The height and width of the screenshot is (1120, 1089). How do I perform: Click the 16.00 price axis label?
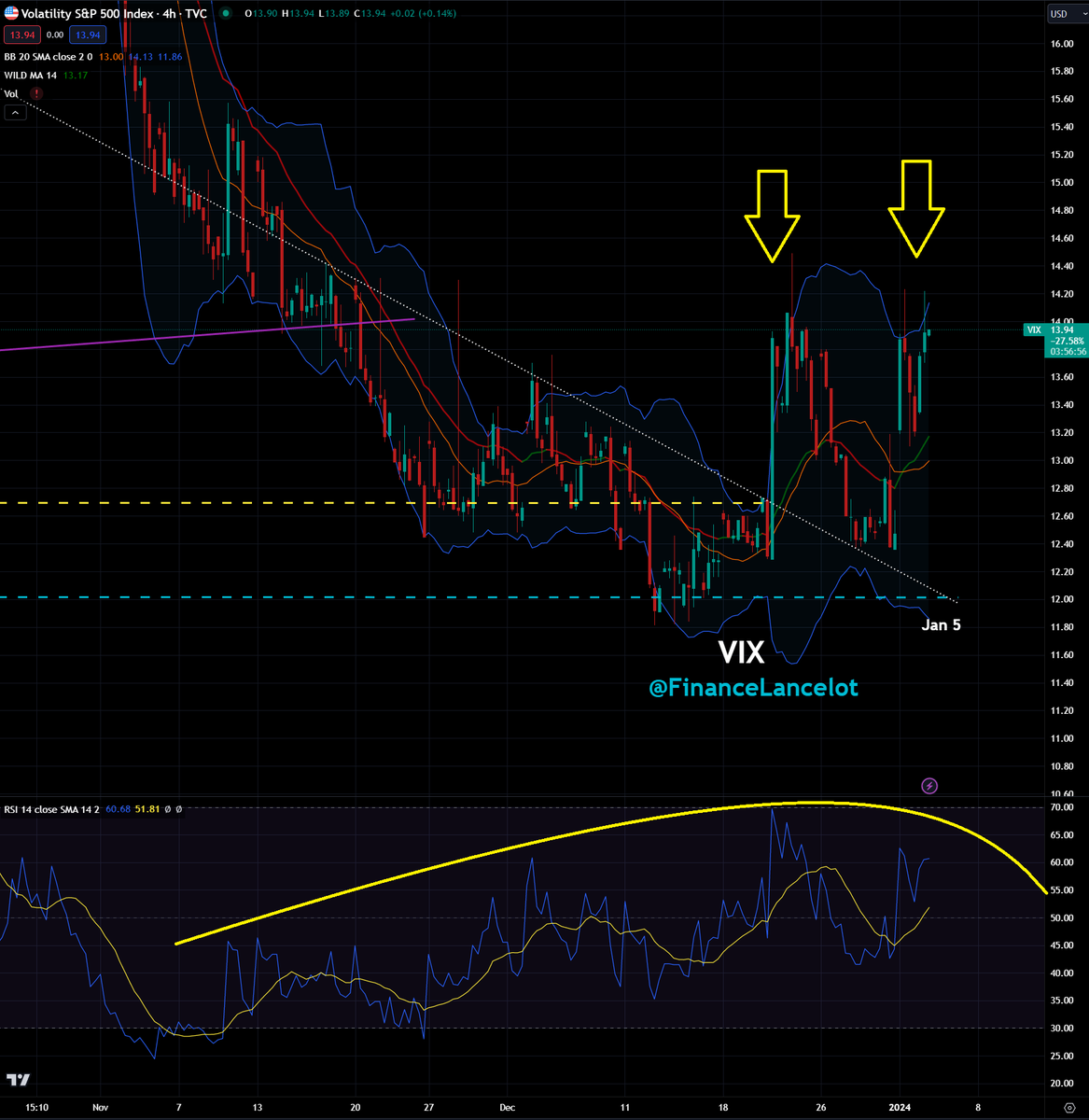[1061, 44]
